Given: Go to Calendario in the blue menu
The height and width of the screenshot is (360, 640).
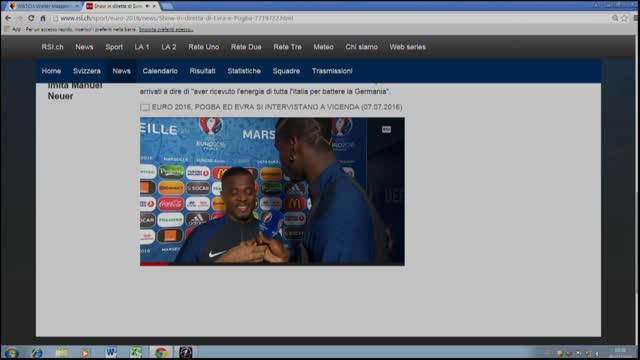Looking at the screenshot, I should [x=160, y=71].
